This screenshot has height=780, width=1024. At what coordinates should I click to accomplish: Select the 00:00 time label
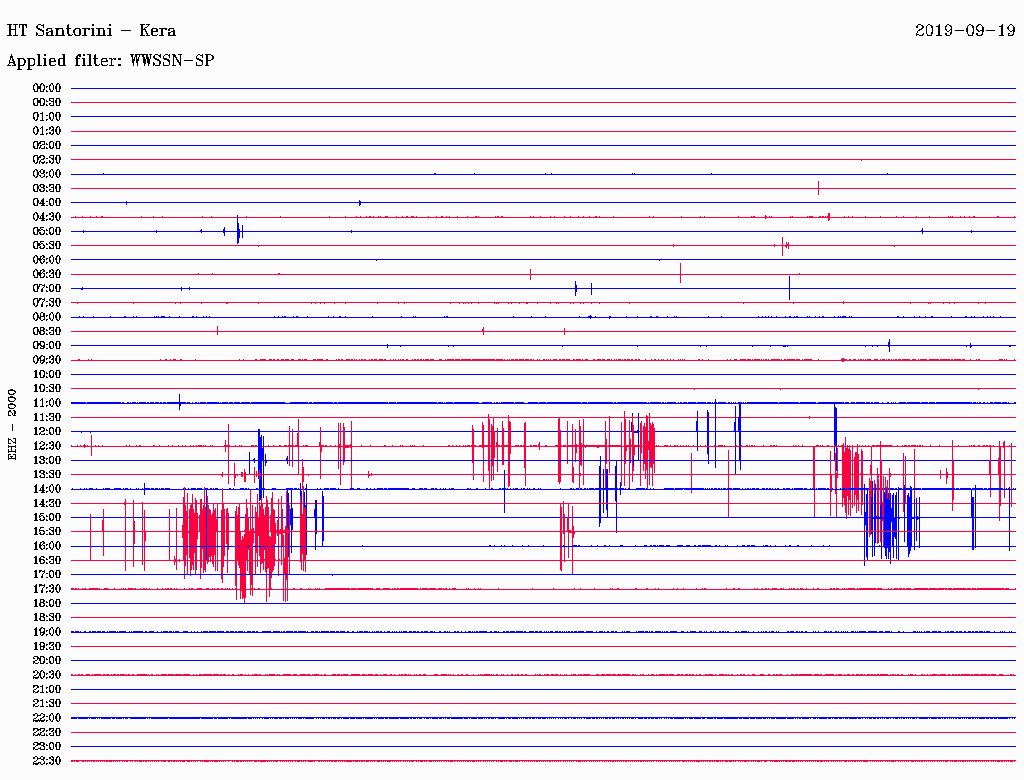[47, 88]
